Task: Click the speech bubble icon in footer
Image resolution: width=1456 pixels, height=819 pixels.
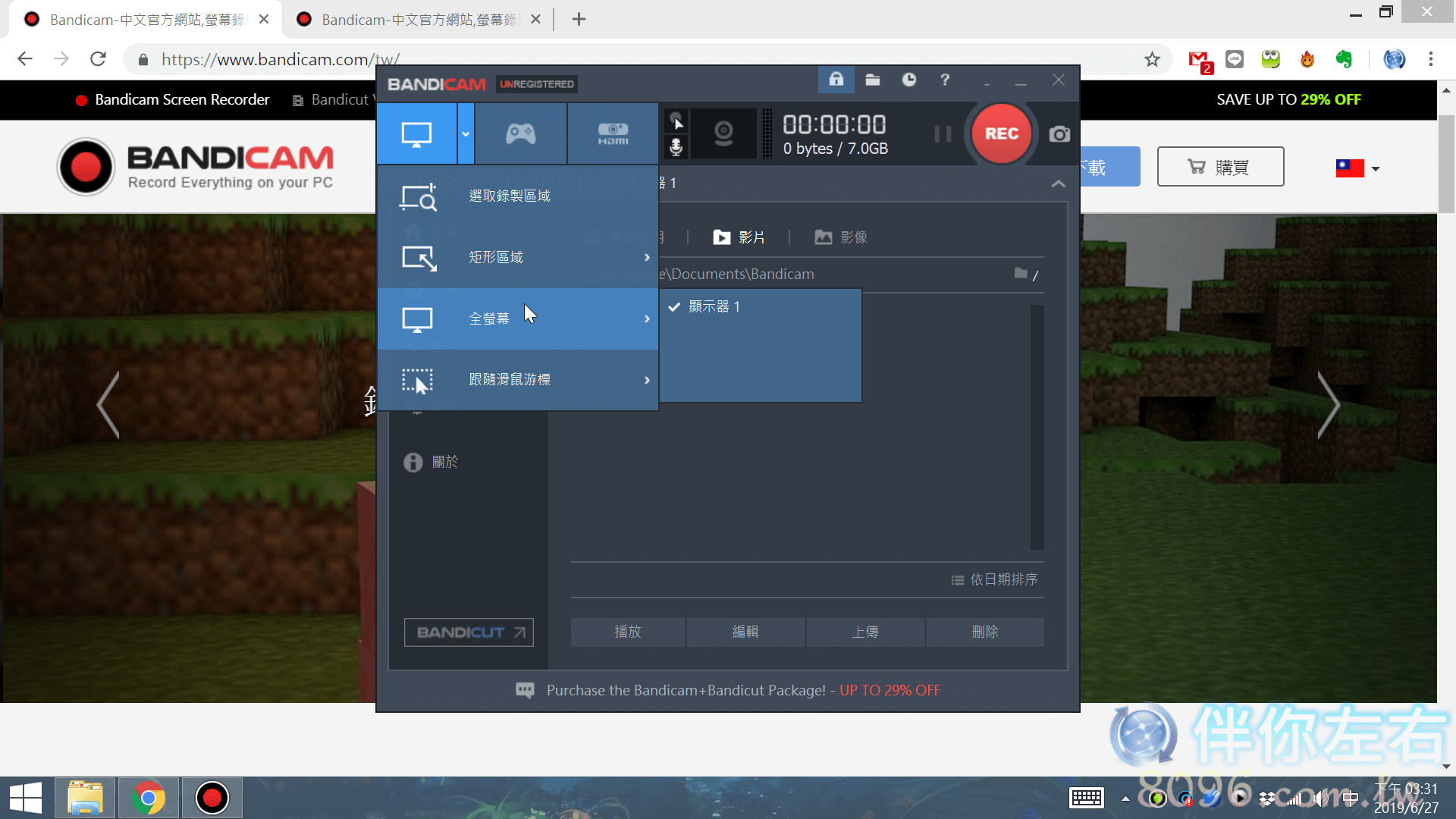Action: pos(525,690)
